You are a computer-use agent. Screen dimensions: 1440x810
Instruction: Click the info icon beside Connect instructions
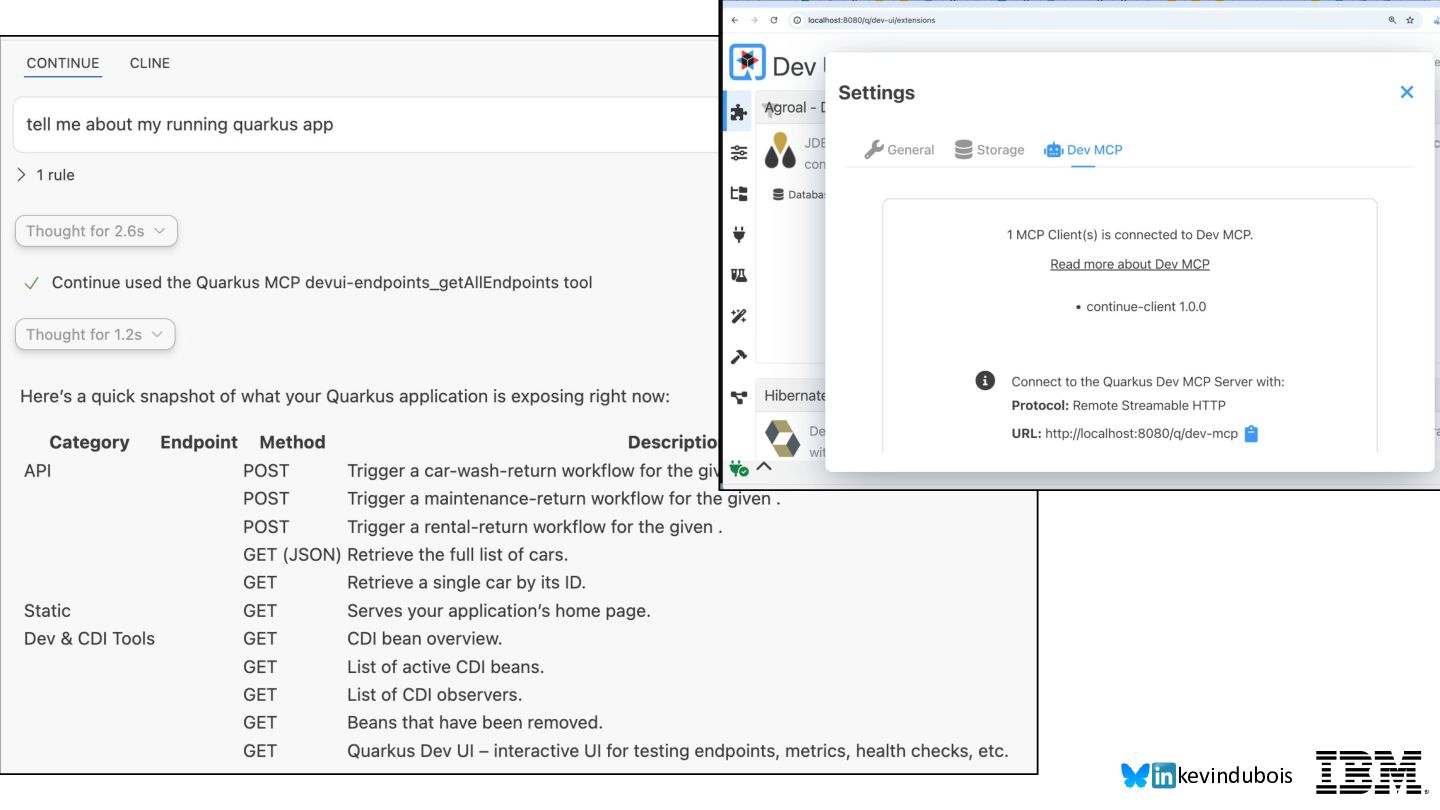985,381
